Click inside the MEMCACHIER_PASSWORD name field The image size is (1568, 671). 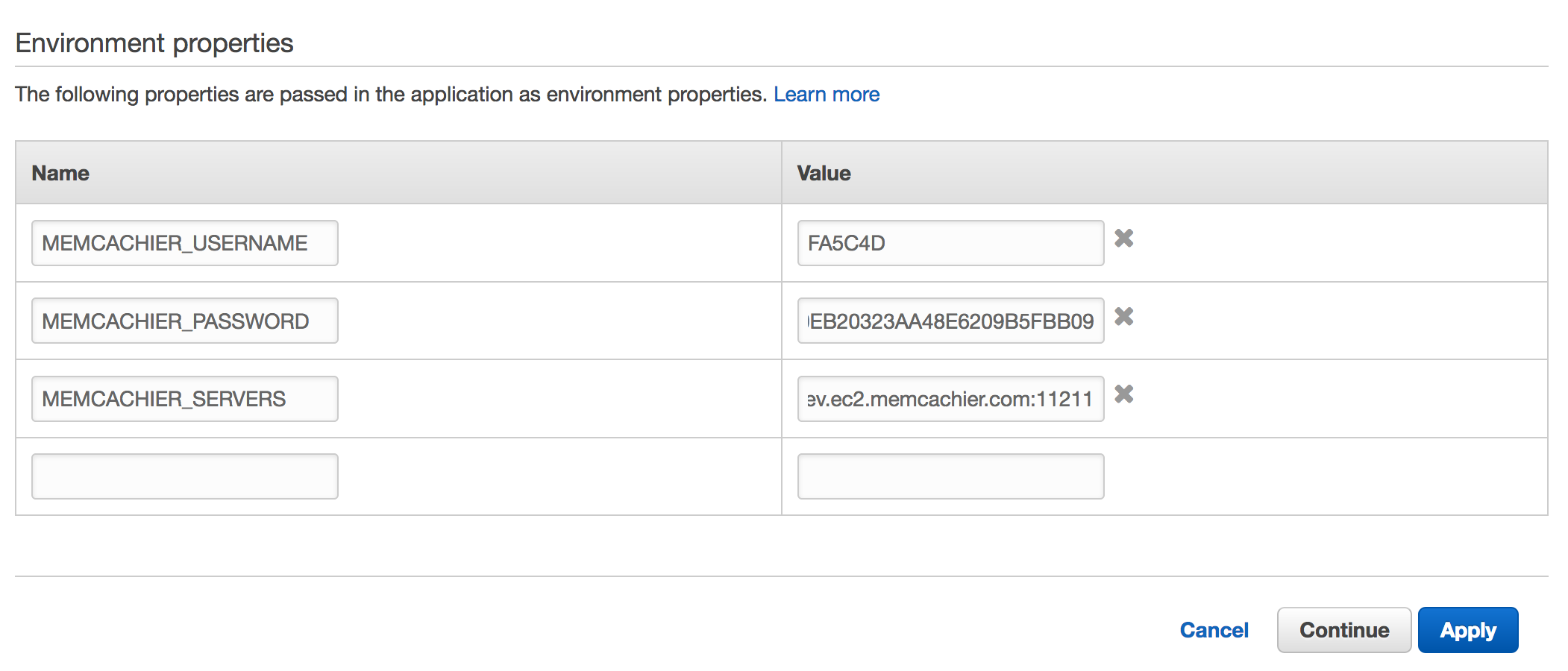tap(184, 320)
